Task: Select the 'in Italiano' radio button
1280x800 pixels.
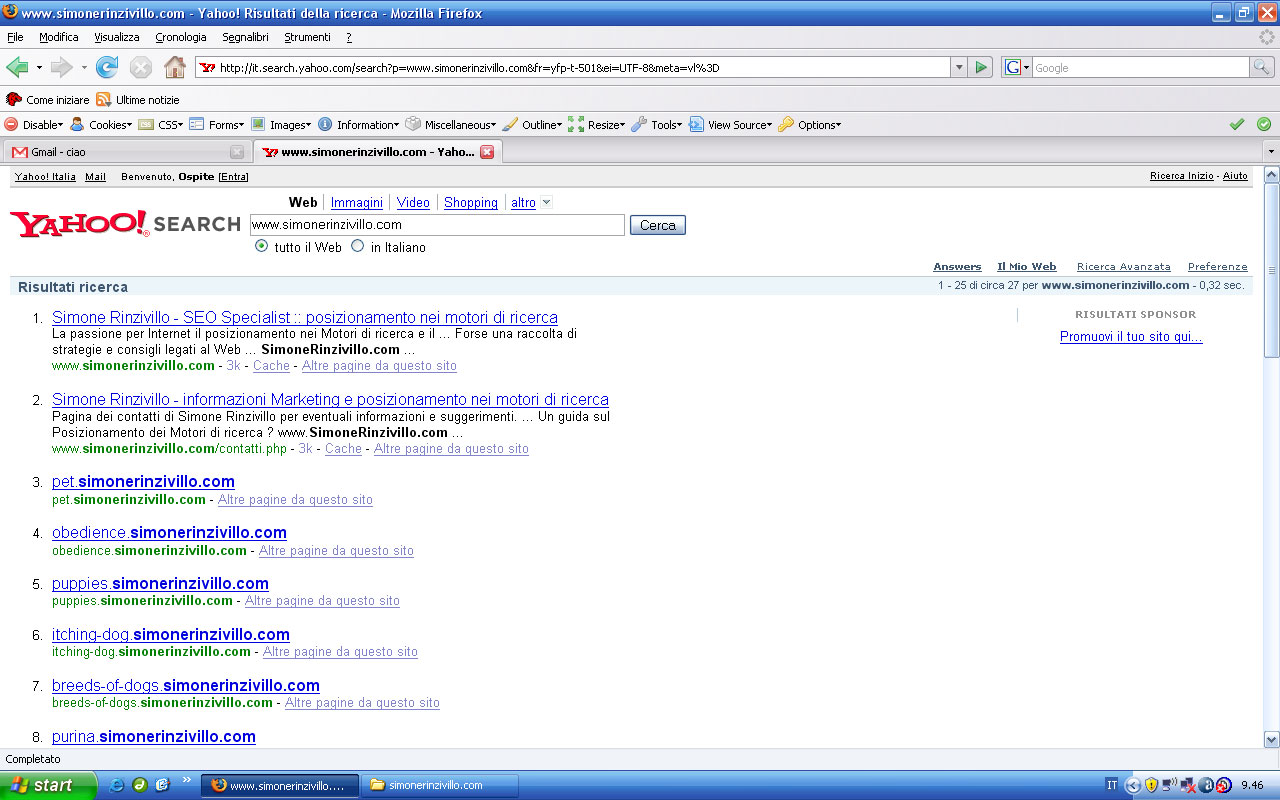Action: click(x=358, y=246)
